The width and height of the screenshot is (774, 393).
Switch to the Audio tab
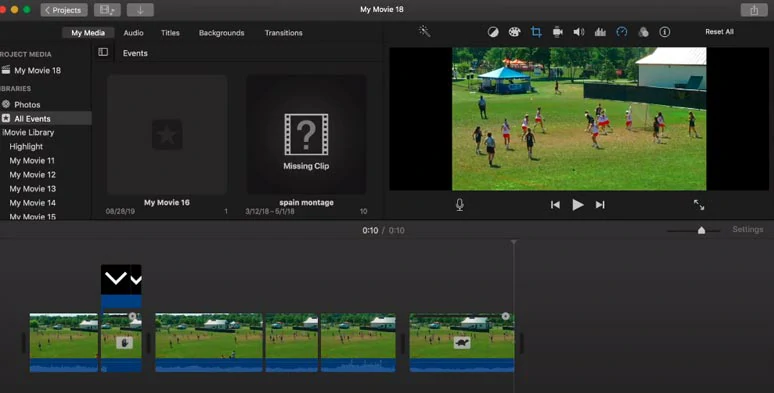click(x=133, y=33)
